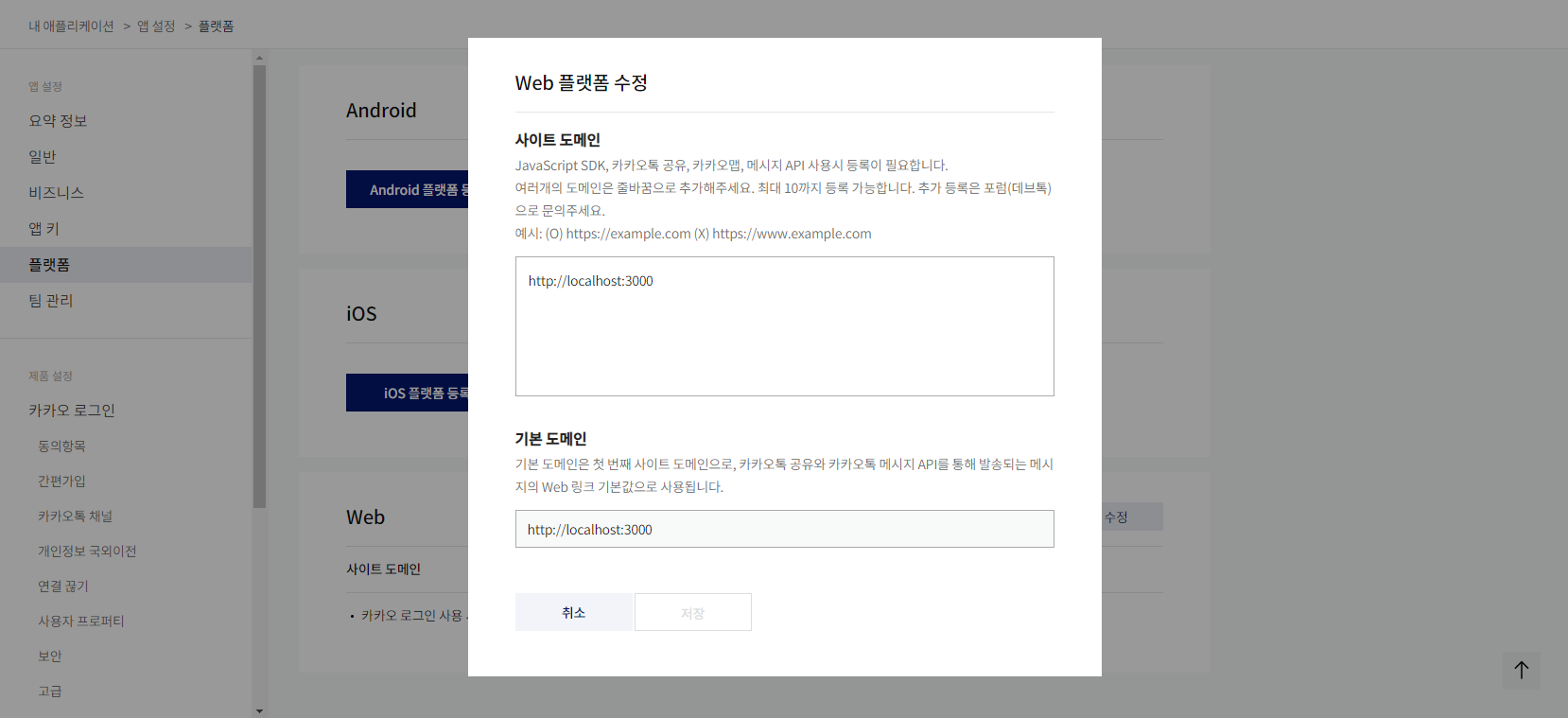Open the 간편가입 submenu item

61,481
